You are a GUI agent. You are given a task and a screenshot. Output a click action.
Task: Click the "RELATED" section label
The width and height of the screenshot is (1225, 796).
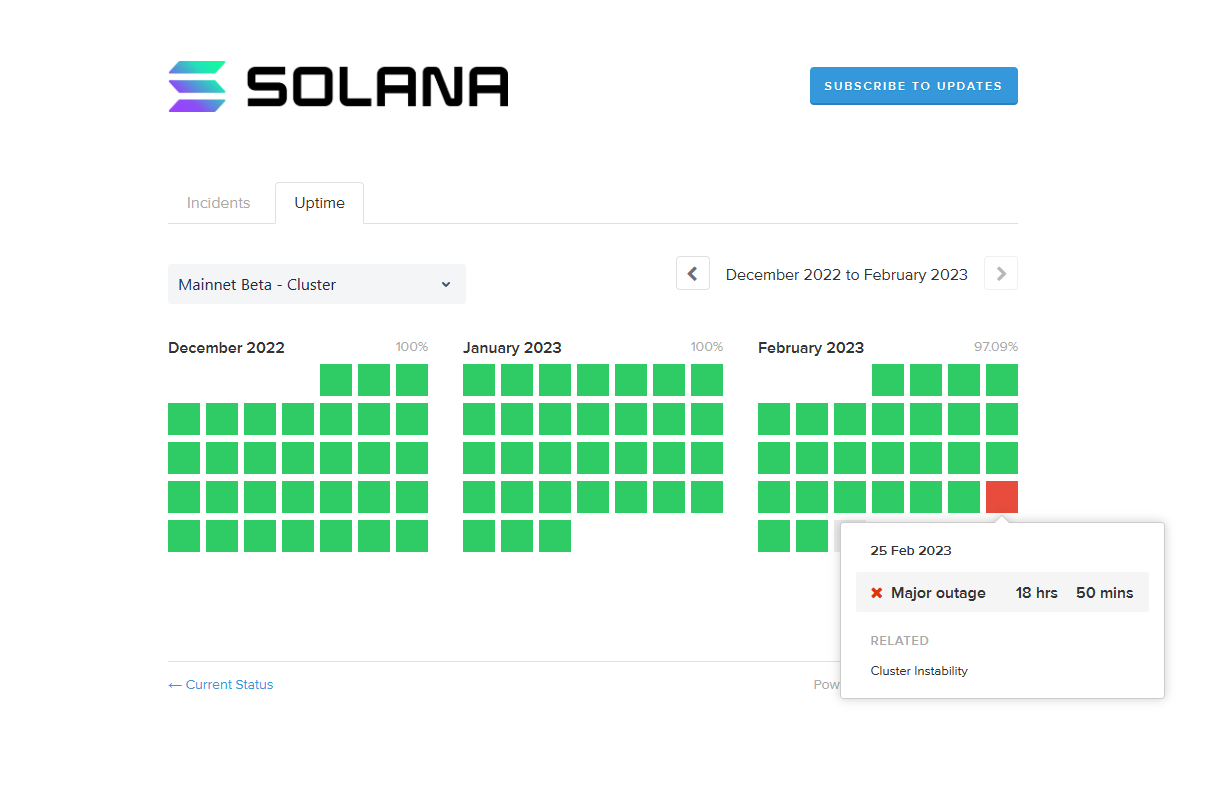pyautogui.click(x=900, y=641)
